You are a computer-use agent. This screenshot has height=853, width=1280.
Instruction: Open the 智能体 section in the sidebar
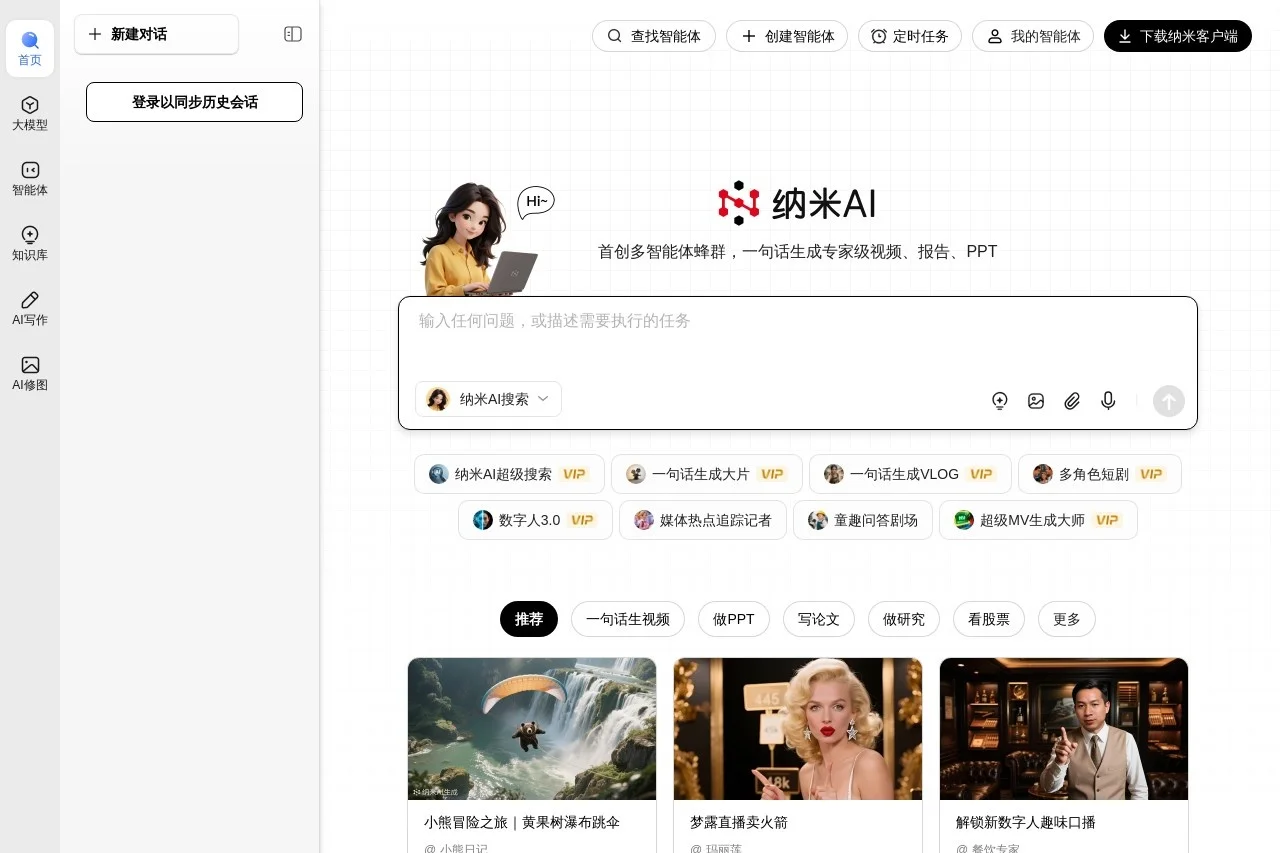[29, 178]
